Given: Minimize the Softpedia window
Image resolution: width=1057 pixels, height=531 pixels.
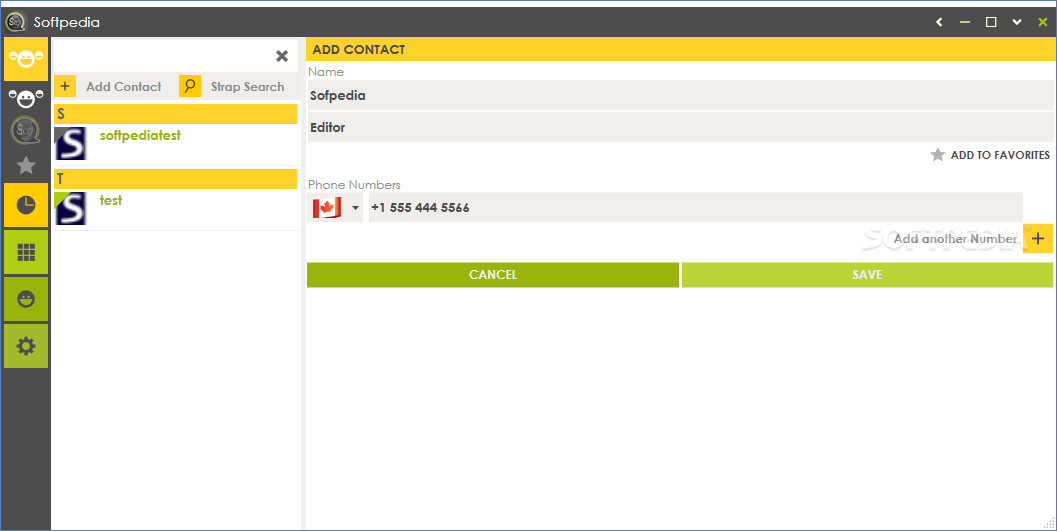Looking at the screenshot, I should (965, 22).
